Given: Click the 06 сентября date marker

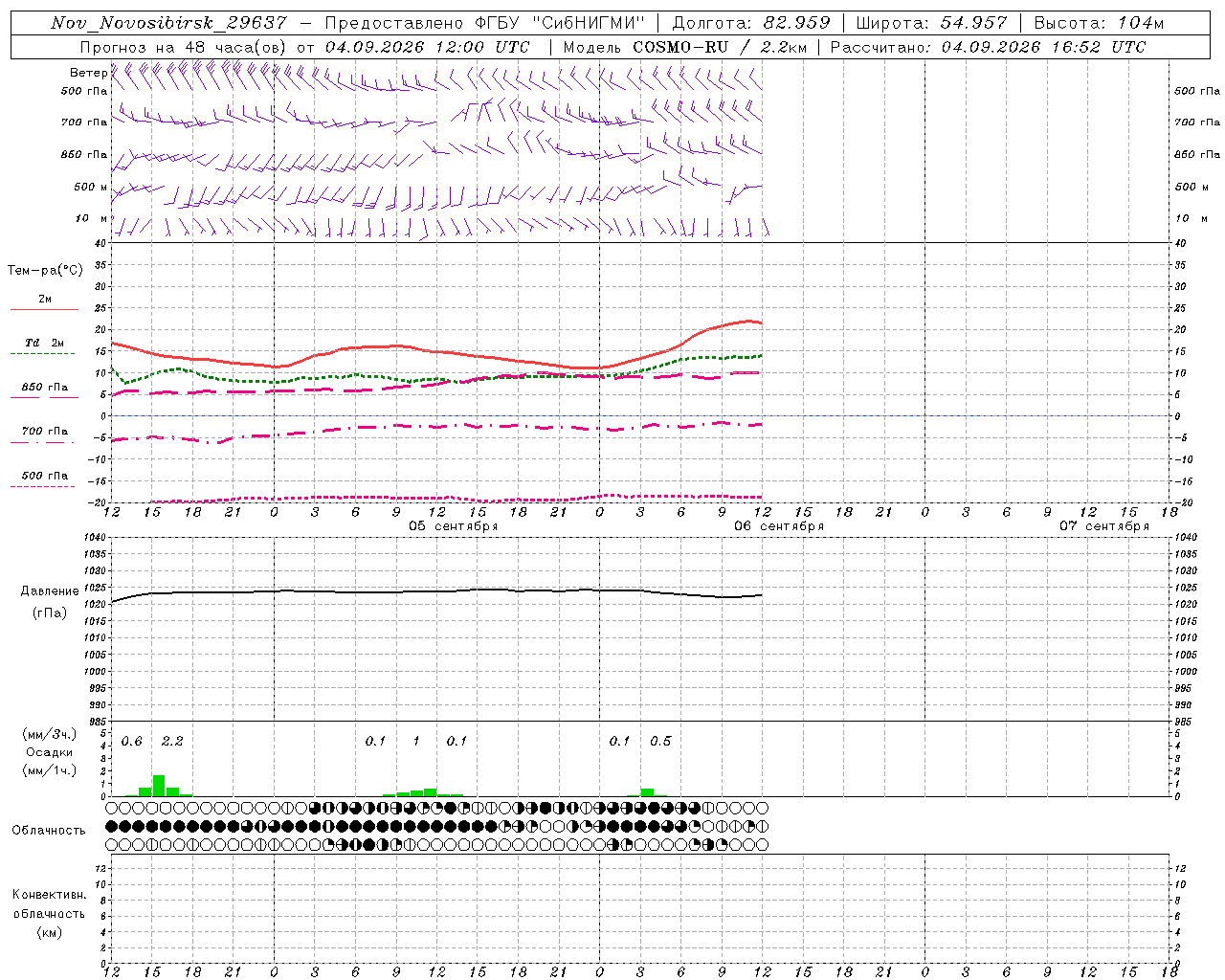Looking at the screenshot, I should pos(779,526).
